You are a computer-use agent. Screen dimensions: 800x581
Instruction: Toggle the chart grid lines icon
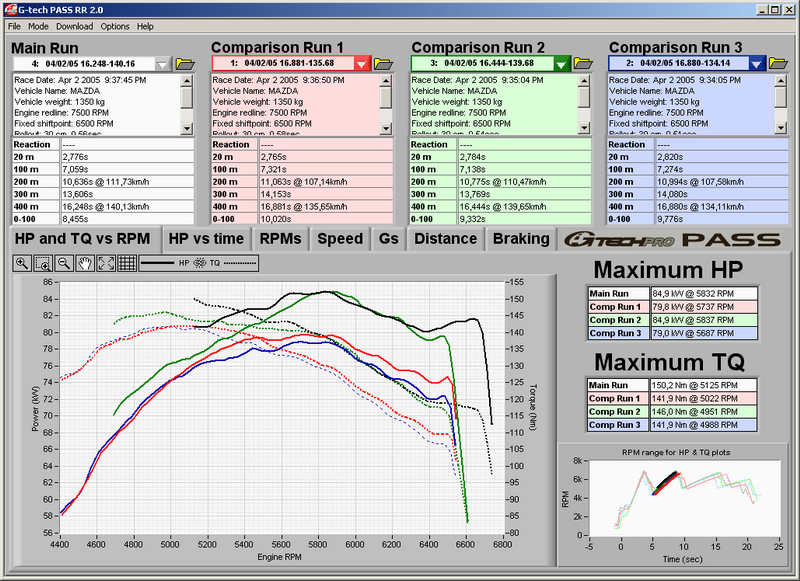[127, 263]
